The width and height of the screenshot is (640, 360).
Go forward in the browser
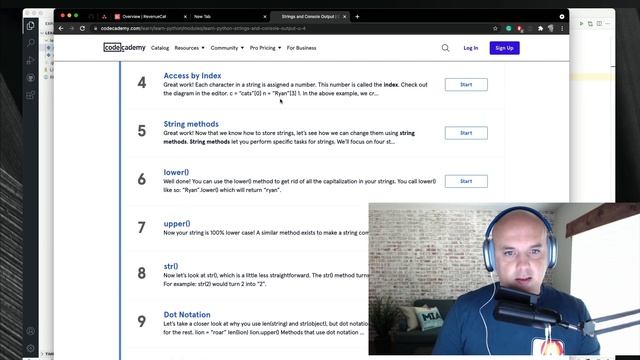tap(71, 29)
